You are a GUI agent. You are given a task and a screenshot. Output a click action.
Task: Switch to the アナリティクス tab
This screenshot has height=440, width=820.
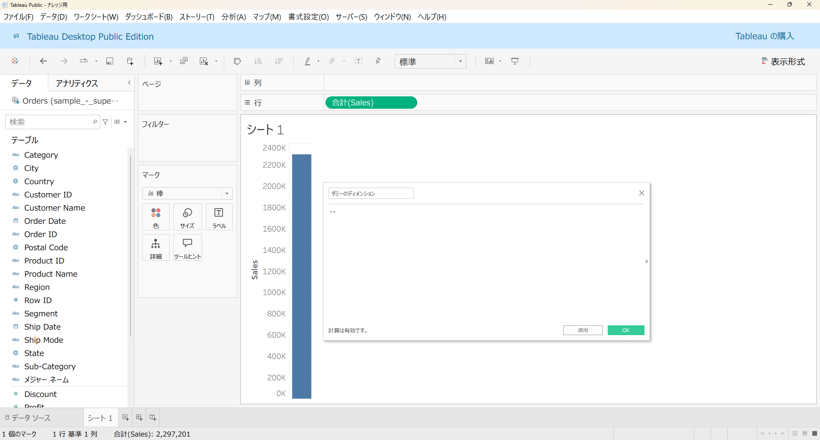(x=77, y=83)
